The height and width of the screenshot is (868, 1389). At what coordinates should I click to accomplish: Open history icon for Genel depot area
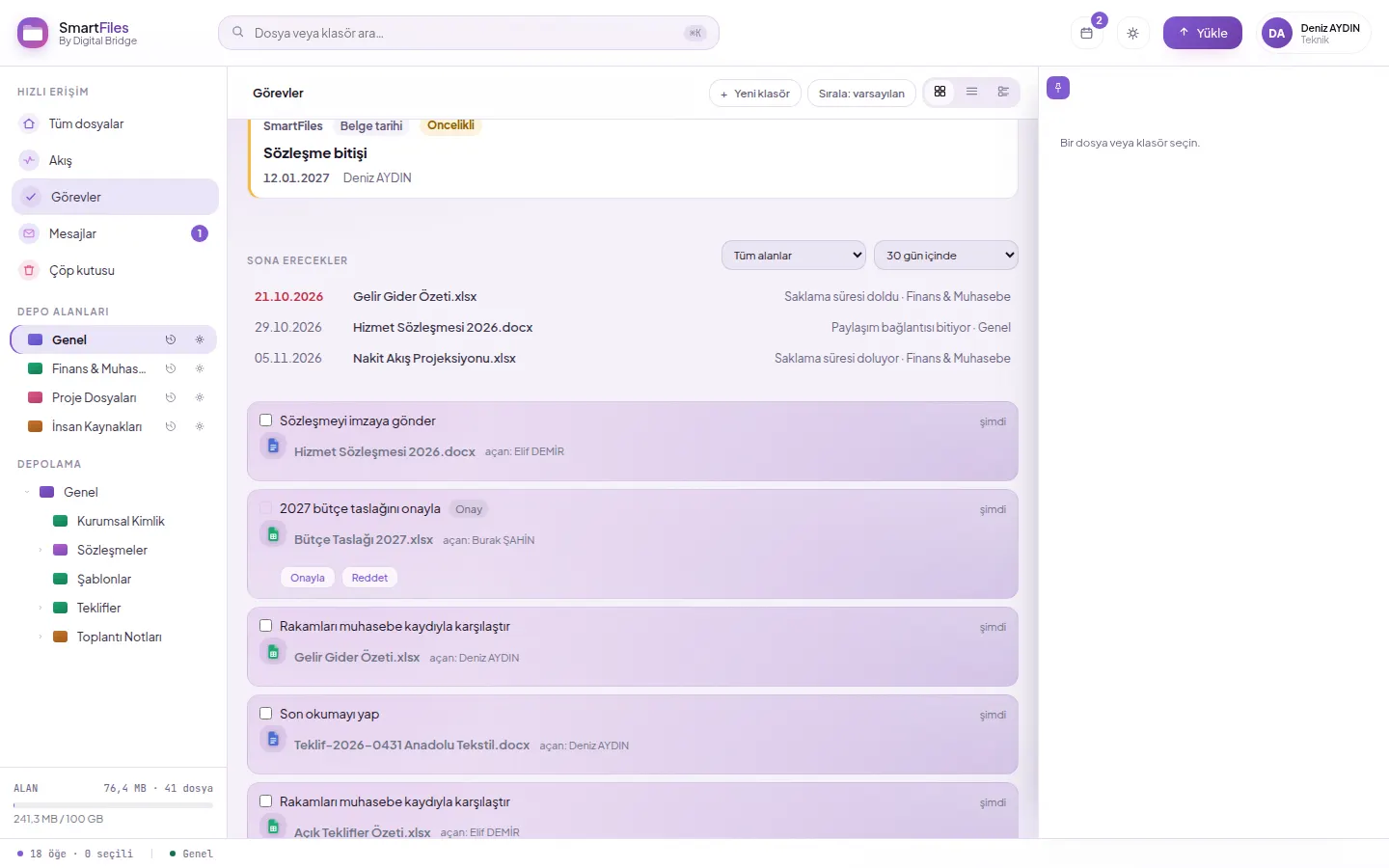pos(171,339)
